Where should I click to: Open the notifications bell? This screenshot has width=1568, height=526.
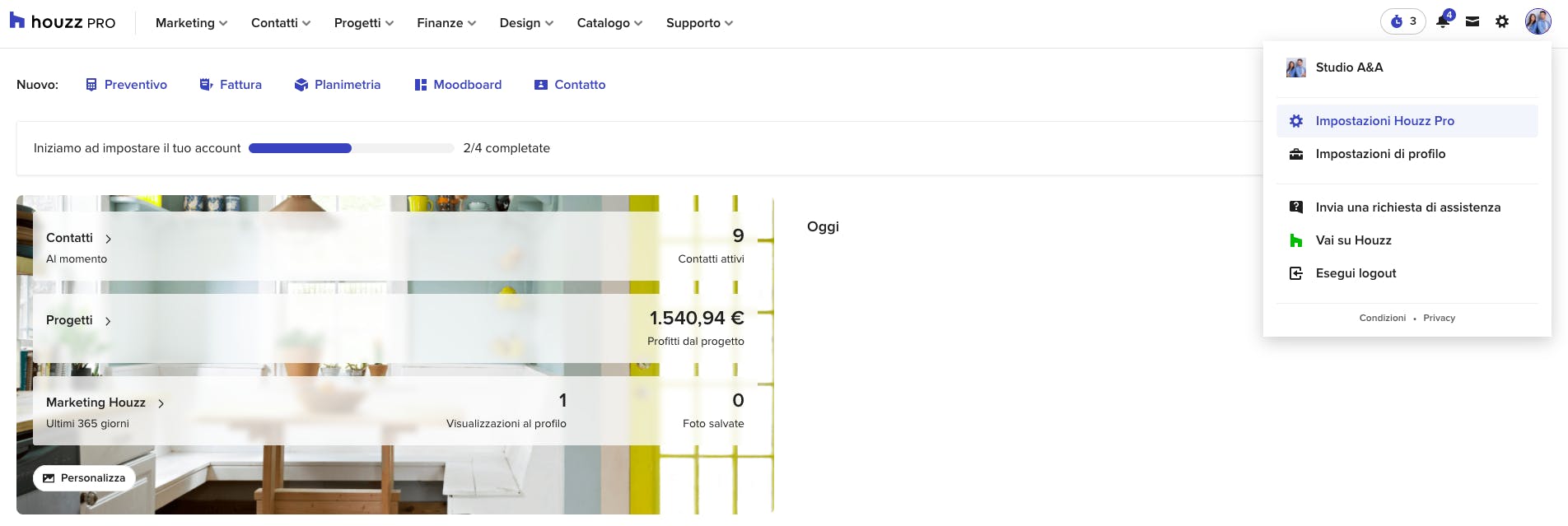click(1443, 22)
